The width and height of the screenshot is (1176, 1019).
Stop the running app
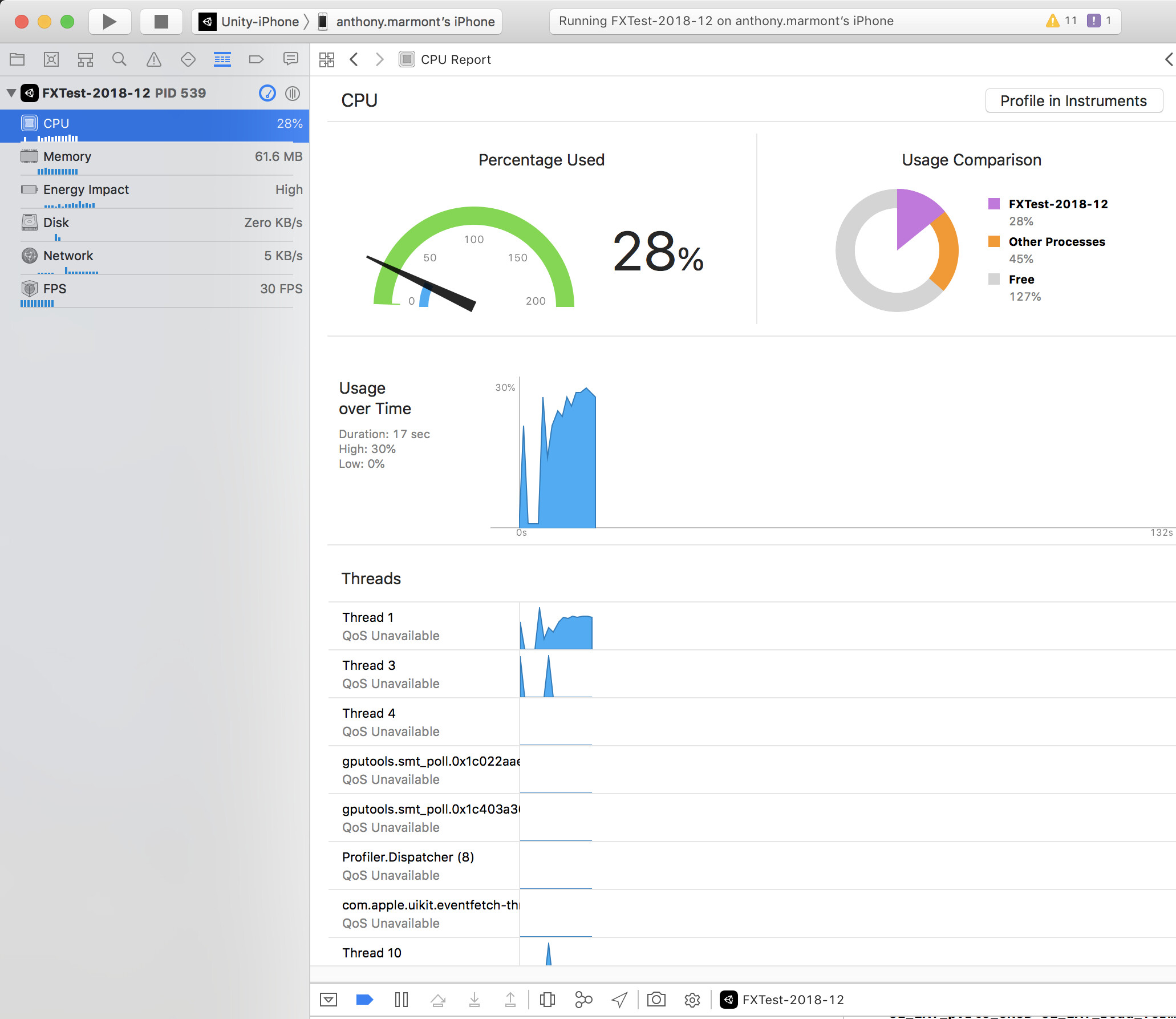pos(161,22)
